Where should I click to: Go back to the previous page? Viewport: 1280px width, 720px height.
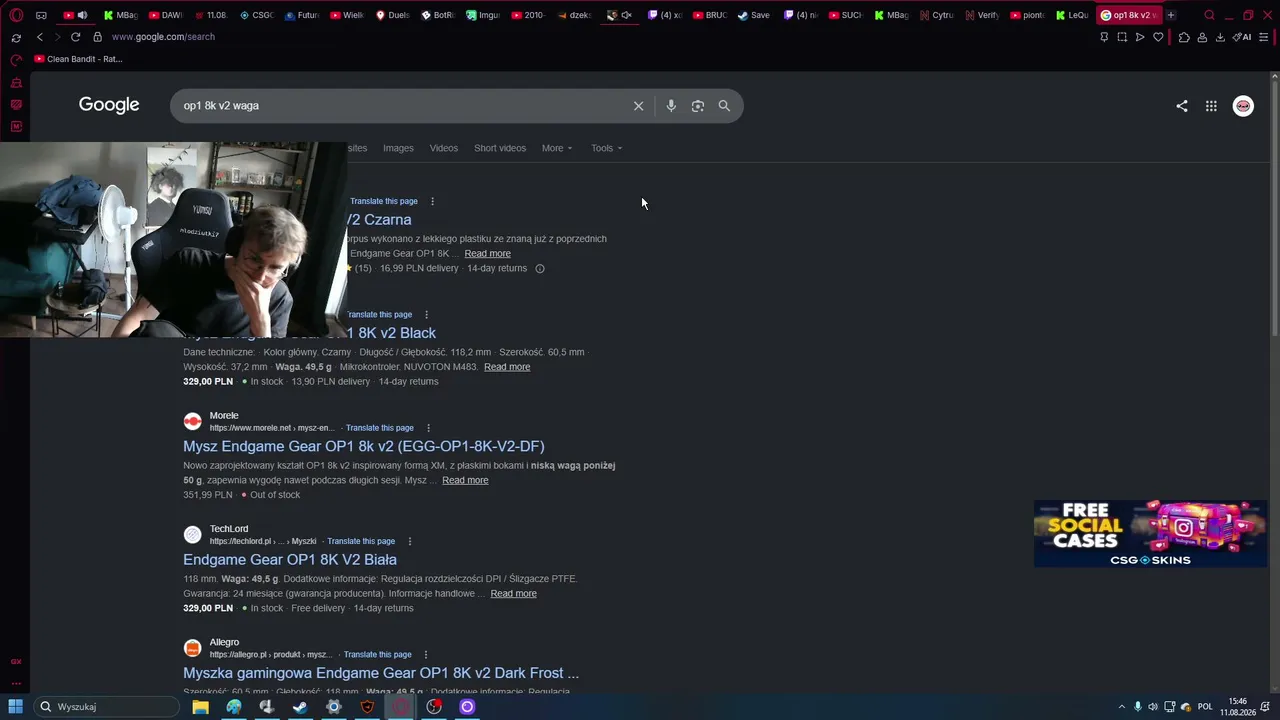[39, 37]
